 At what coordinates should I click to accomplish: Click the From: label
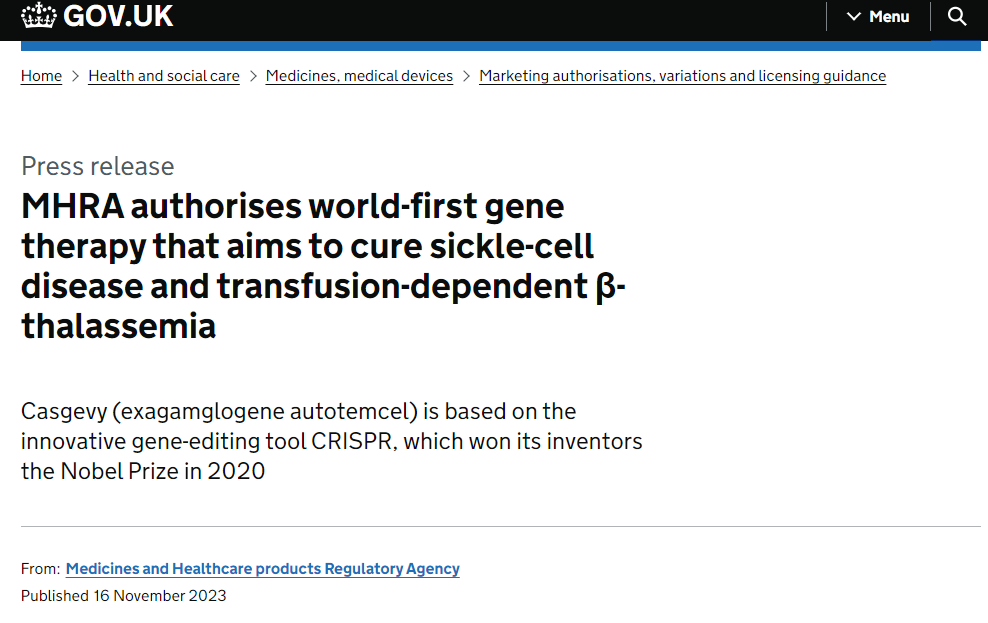pyautogui.click(x=40, y=569)
